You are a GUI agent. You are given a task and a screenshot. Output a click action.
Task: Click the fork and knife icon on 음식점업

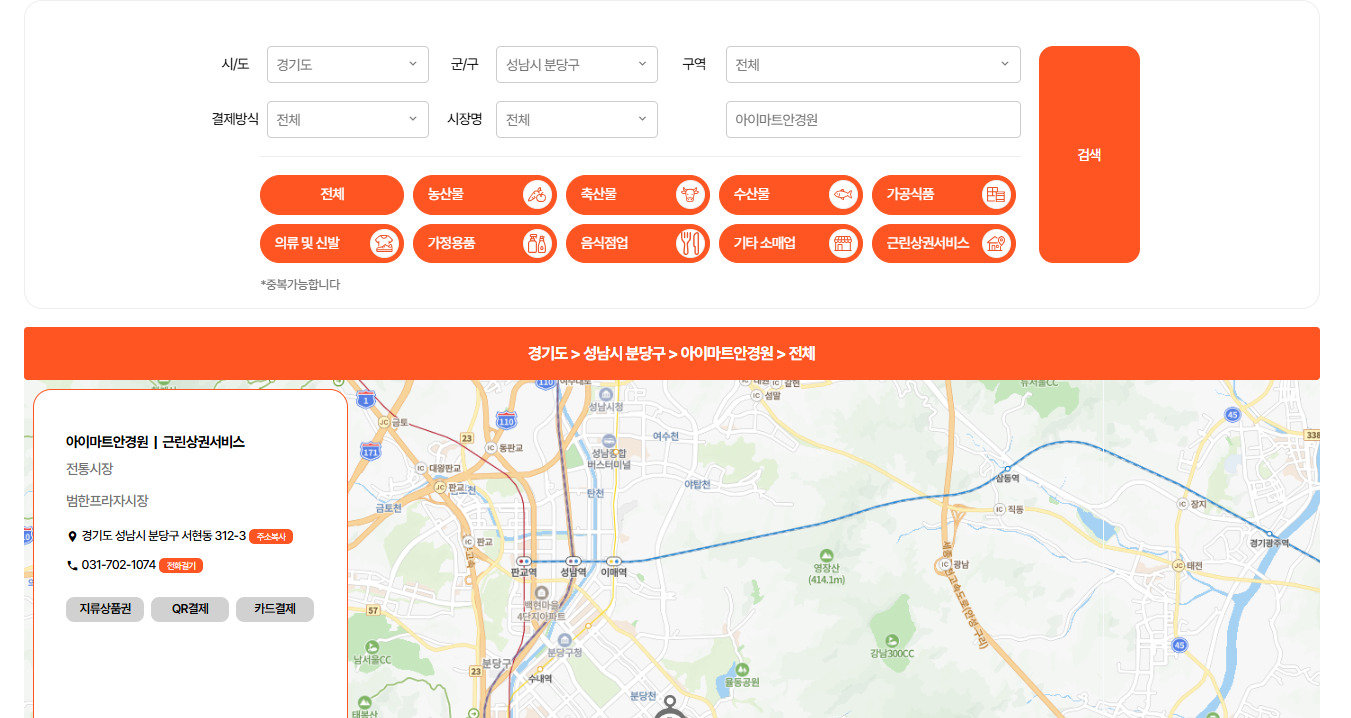(690, 243)
